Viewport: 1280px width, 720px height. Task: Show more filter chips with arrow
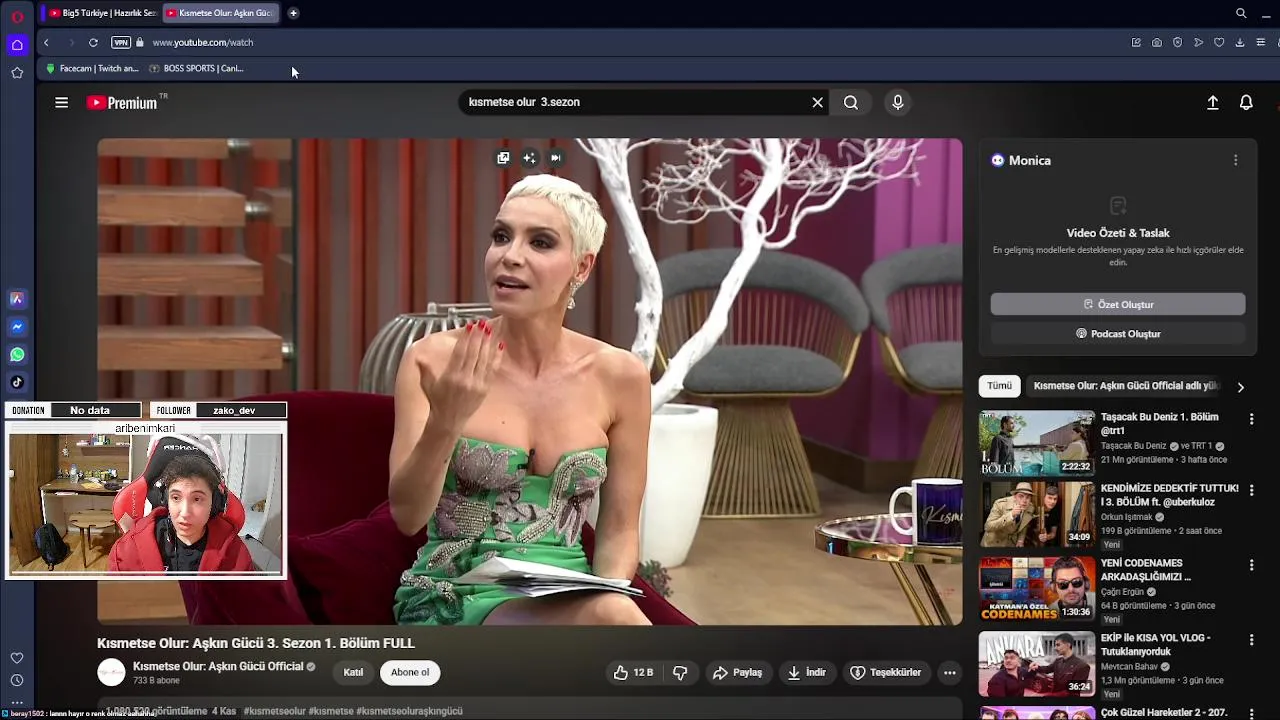pyautogui.click(x=1240, y=387)
